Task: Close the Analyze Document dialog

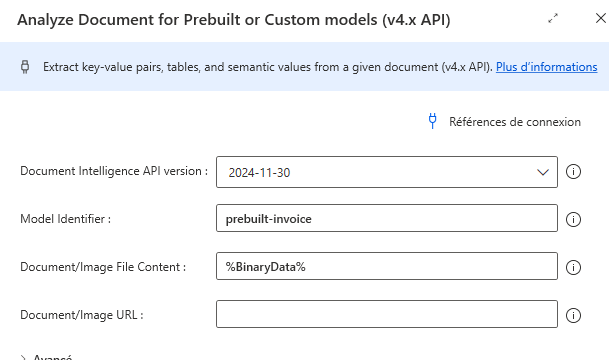Action: (601, 18)
